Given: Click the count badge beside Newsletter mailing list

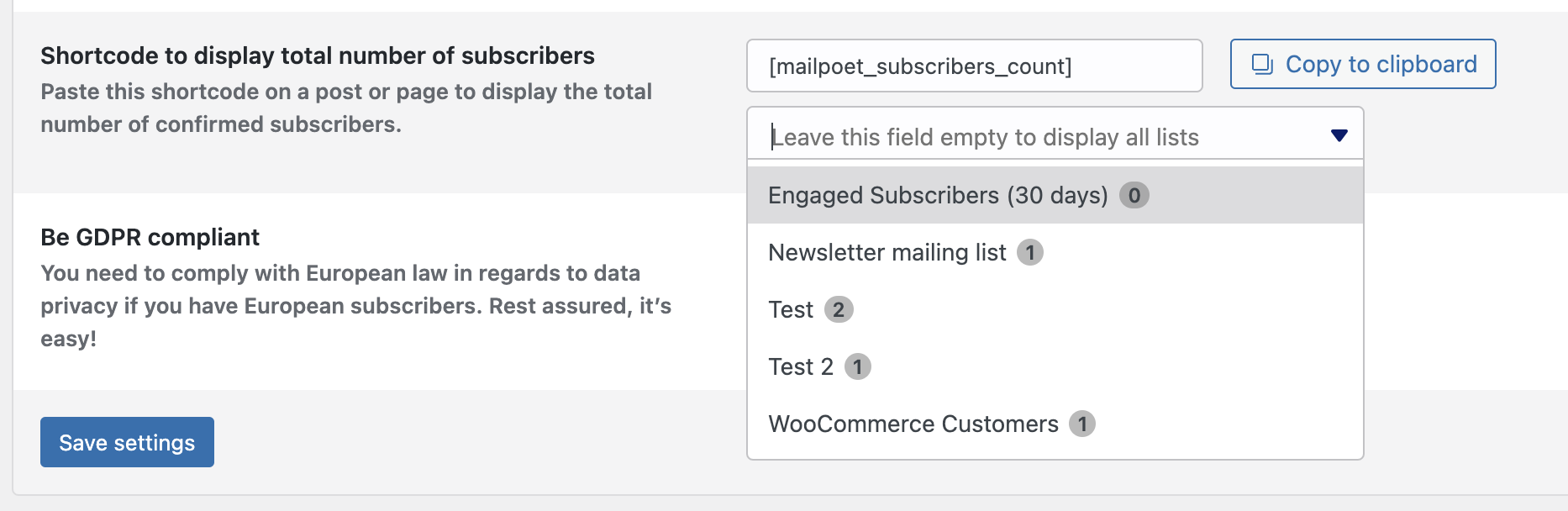Looking at the screenshot, I should point(1030,253).
